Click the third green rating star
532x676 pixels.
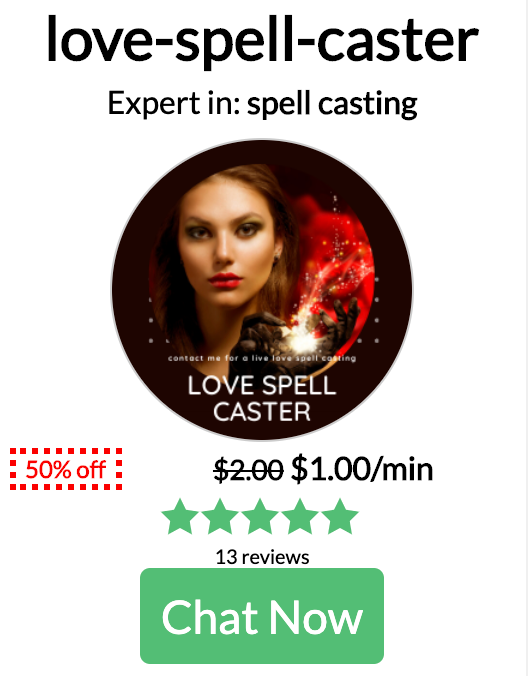point(260,516)
